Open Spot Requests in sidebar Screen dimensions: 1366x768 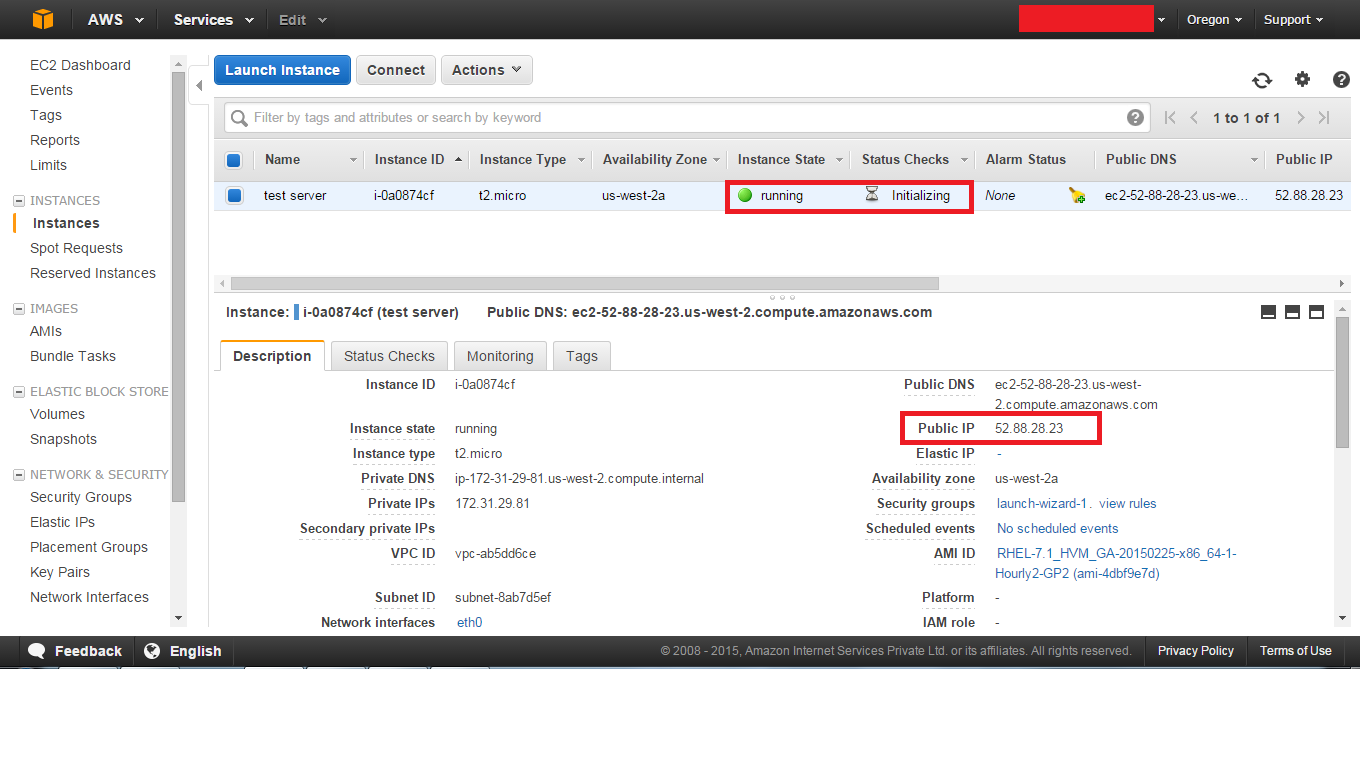(x=76, y=248)
